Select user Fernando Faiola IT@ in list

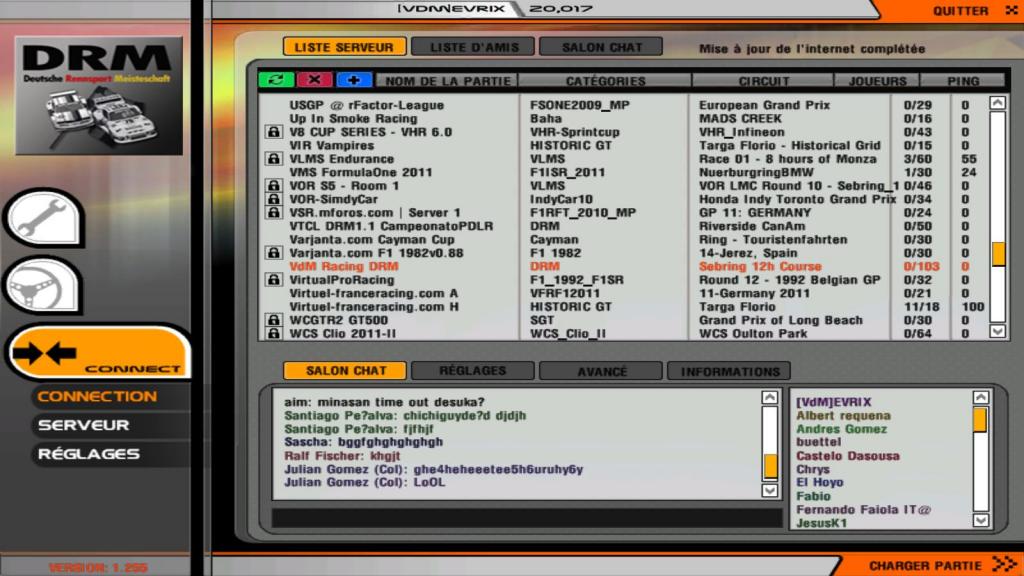pos(863,509)
